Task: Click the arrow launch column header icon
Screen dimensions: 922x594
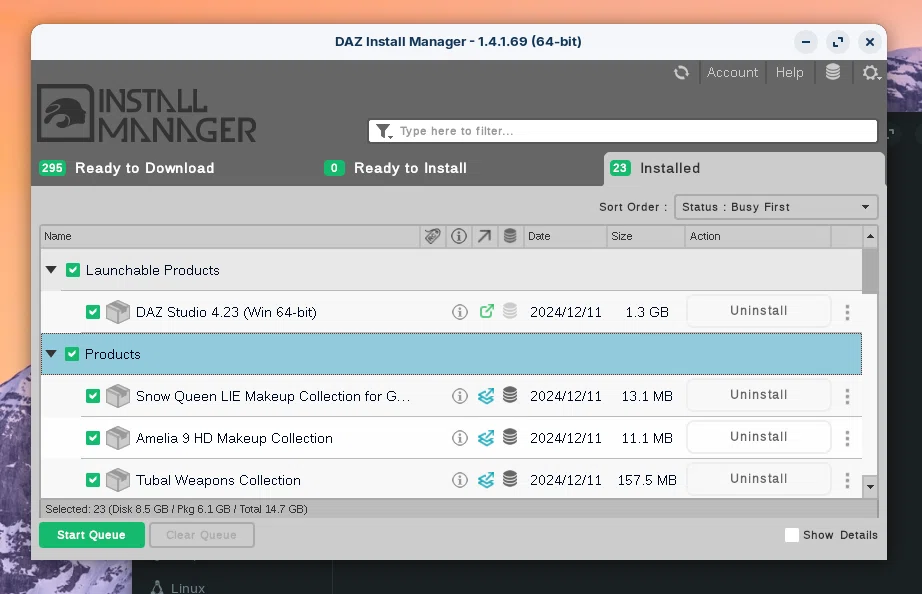Action: pyautogui.click(x=484, y=236)
